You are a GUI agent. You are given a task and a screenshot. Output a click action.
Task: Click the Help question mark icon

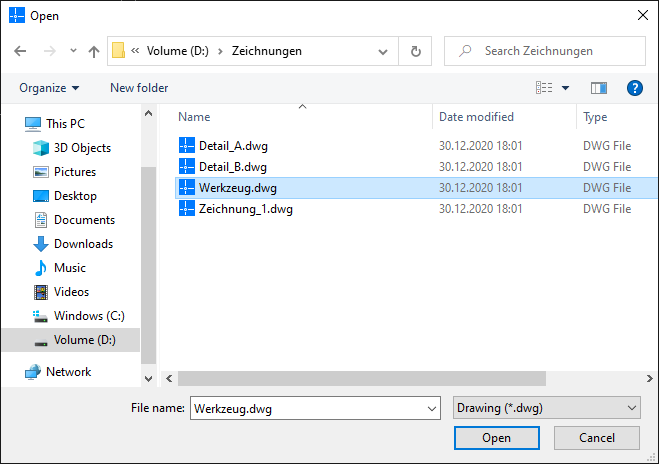634,88
